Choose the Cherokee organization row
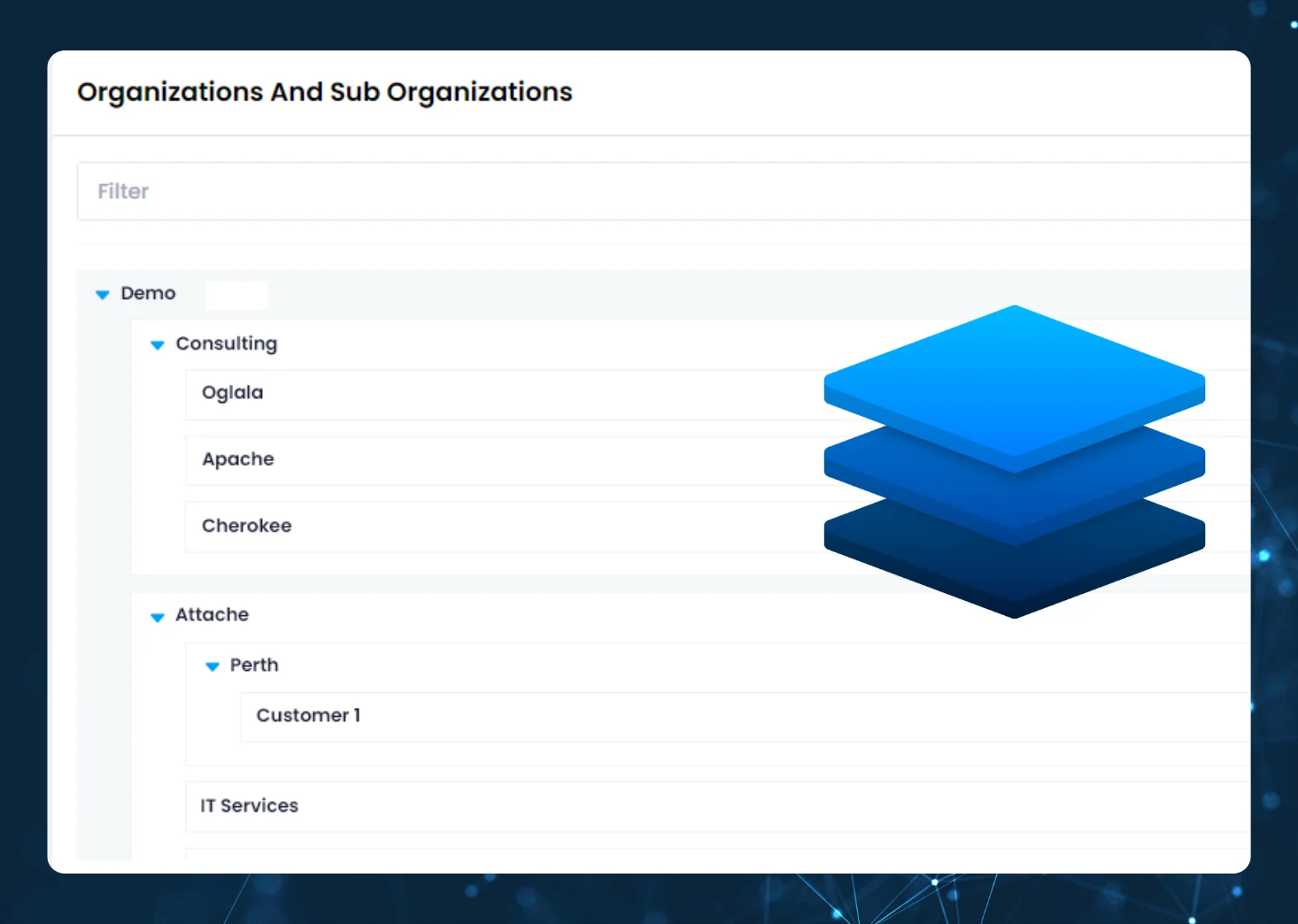This screenshot has width=1298, height=924. tap(246, 526)
